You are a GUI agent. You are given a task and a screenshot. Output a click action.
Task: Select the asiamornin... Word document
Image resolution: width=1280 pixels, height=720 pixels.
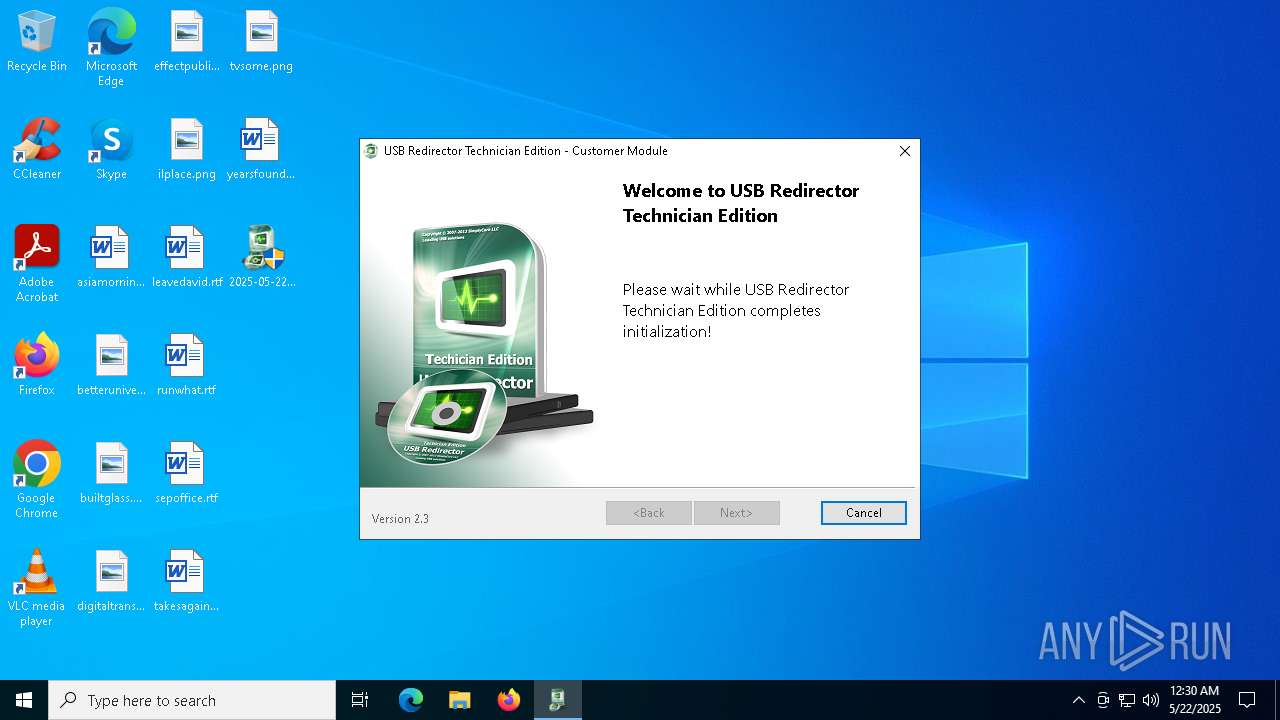click(111, 258)
